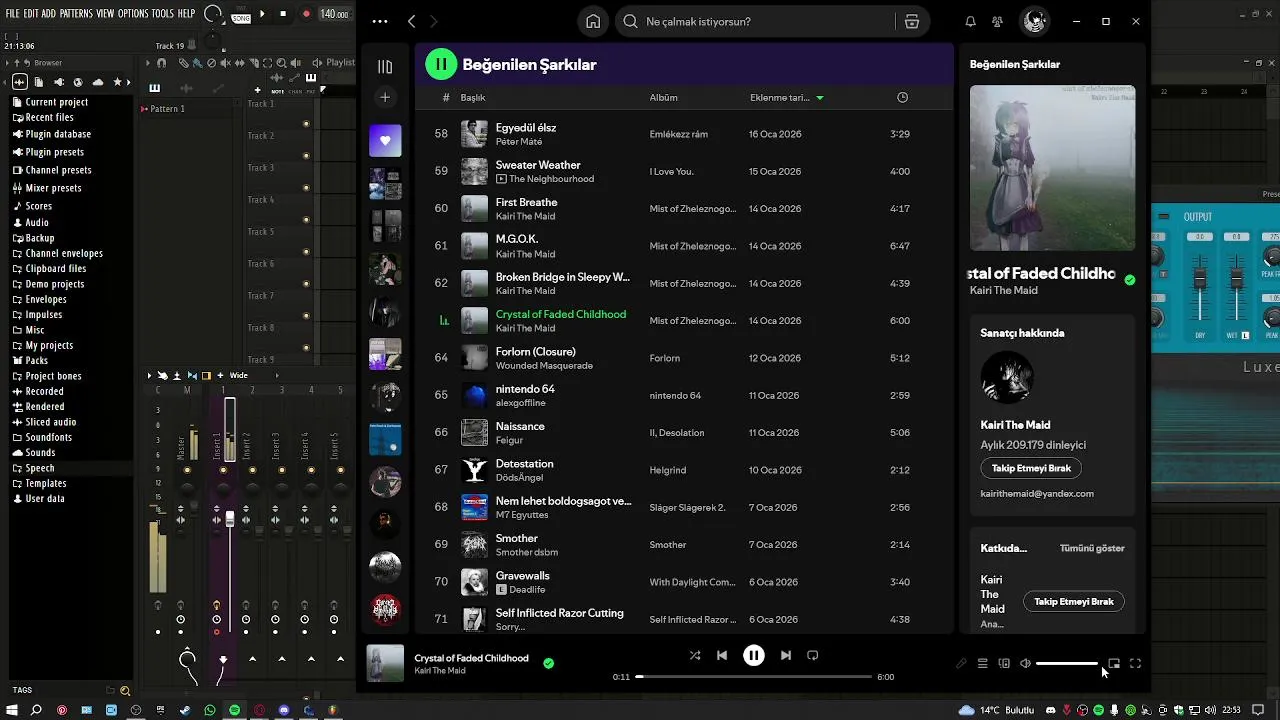
Task: Click the FL Studio play button
Action: 263,14
